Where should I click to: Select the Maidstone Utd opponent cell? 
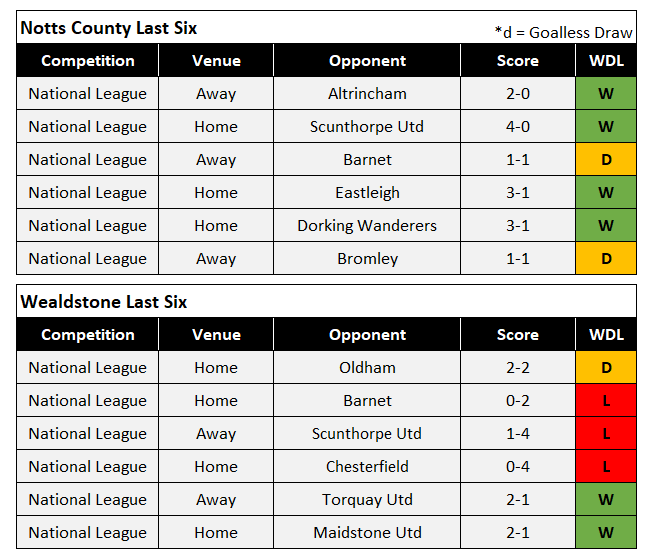point(367,533)
